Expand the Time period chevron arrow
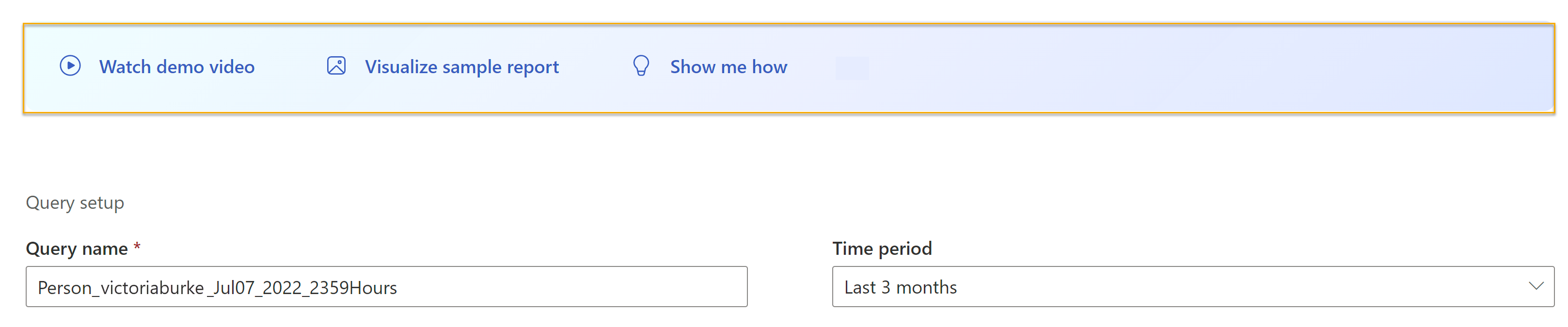 pos(1536,286)
